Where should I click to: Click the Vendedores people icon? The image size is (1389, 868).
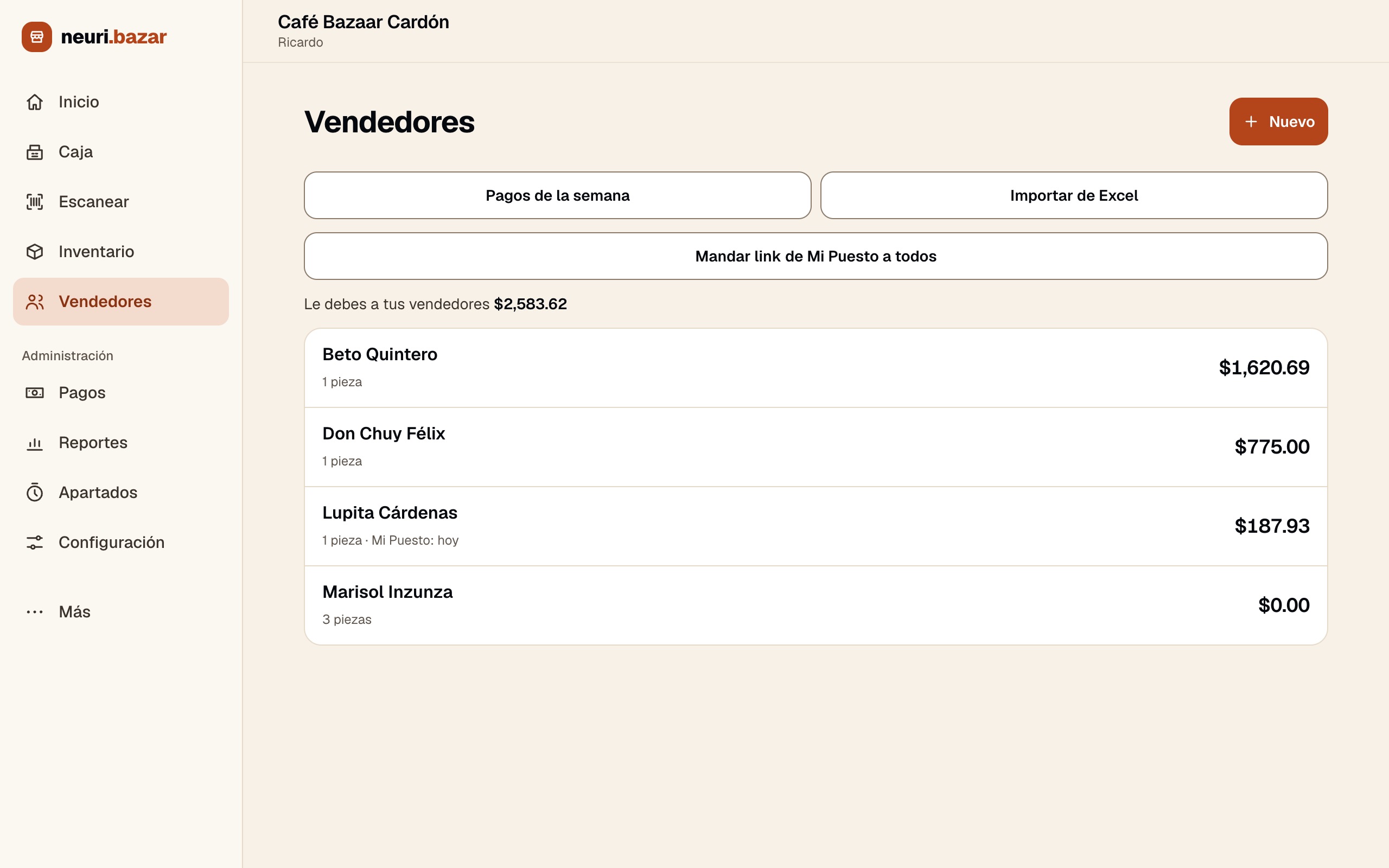(34, 302)
